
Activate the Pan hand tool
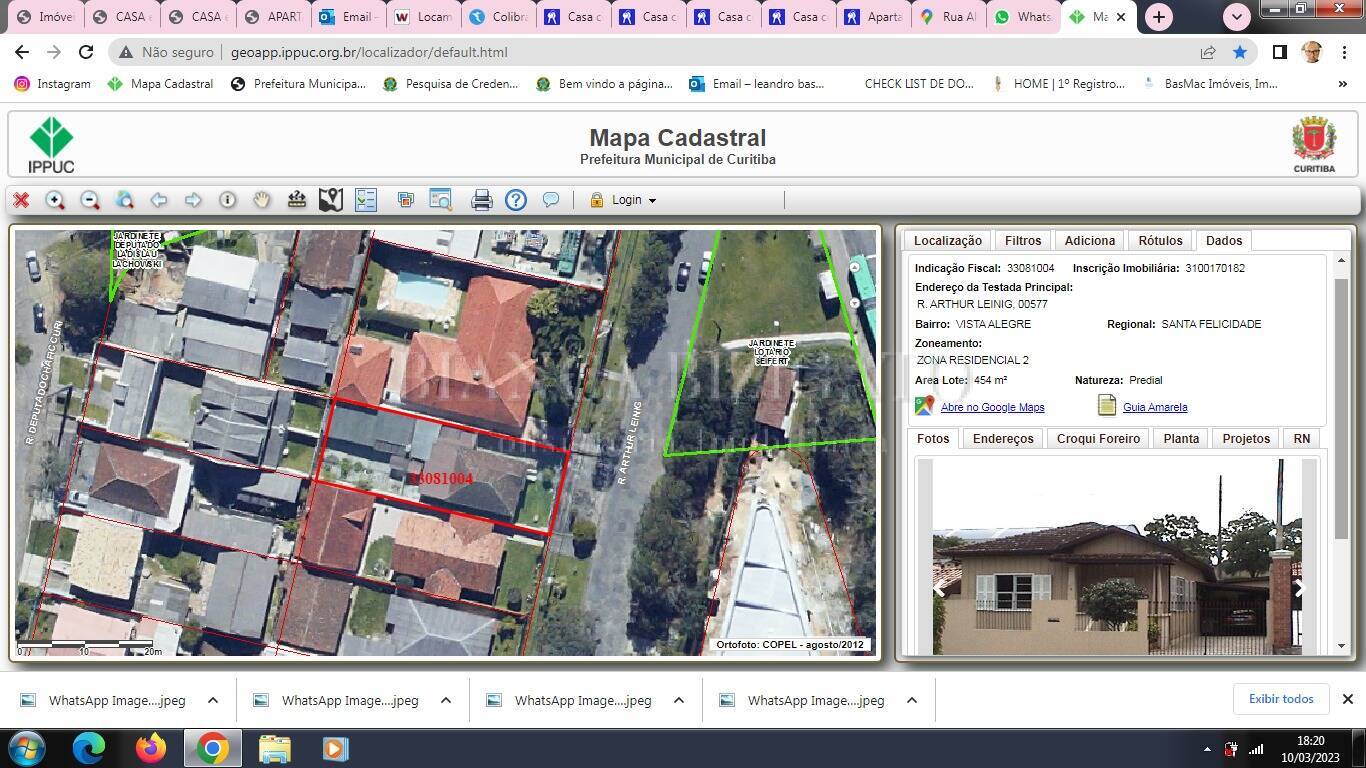point(261,200)
